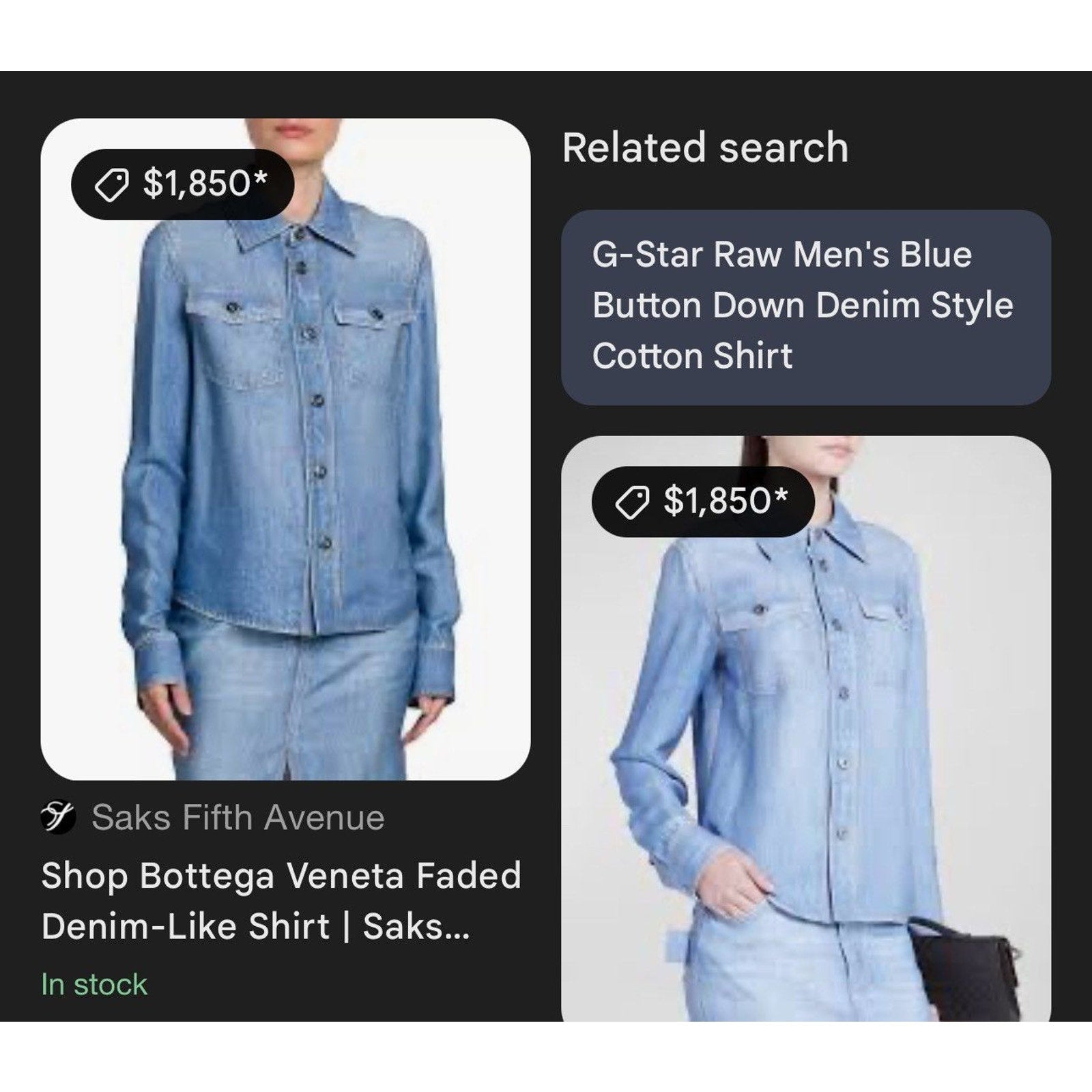Click 'Denim-Like Shirt | Saks…' title line
The image size is (1092, 1092).
pos(256,926)
